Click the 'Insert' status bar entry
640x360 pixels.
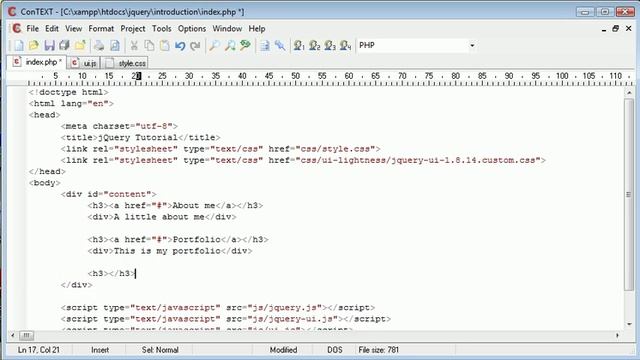(100, 350)
